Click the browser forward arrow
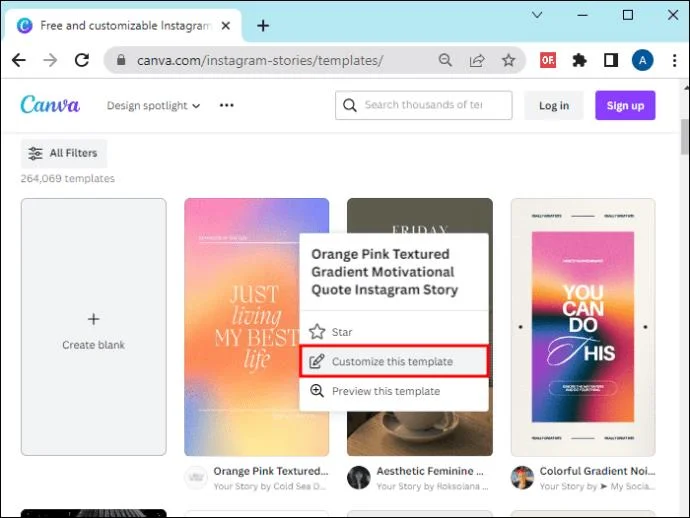 pos(50,60)
